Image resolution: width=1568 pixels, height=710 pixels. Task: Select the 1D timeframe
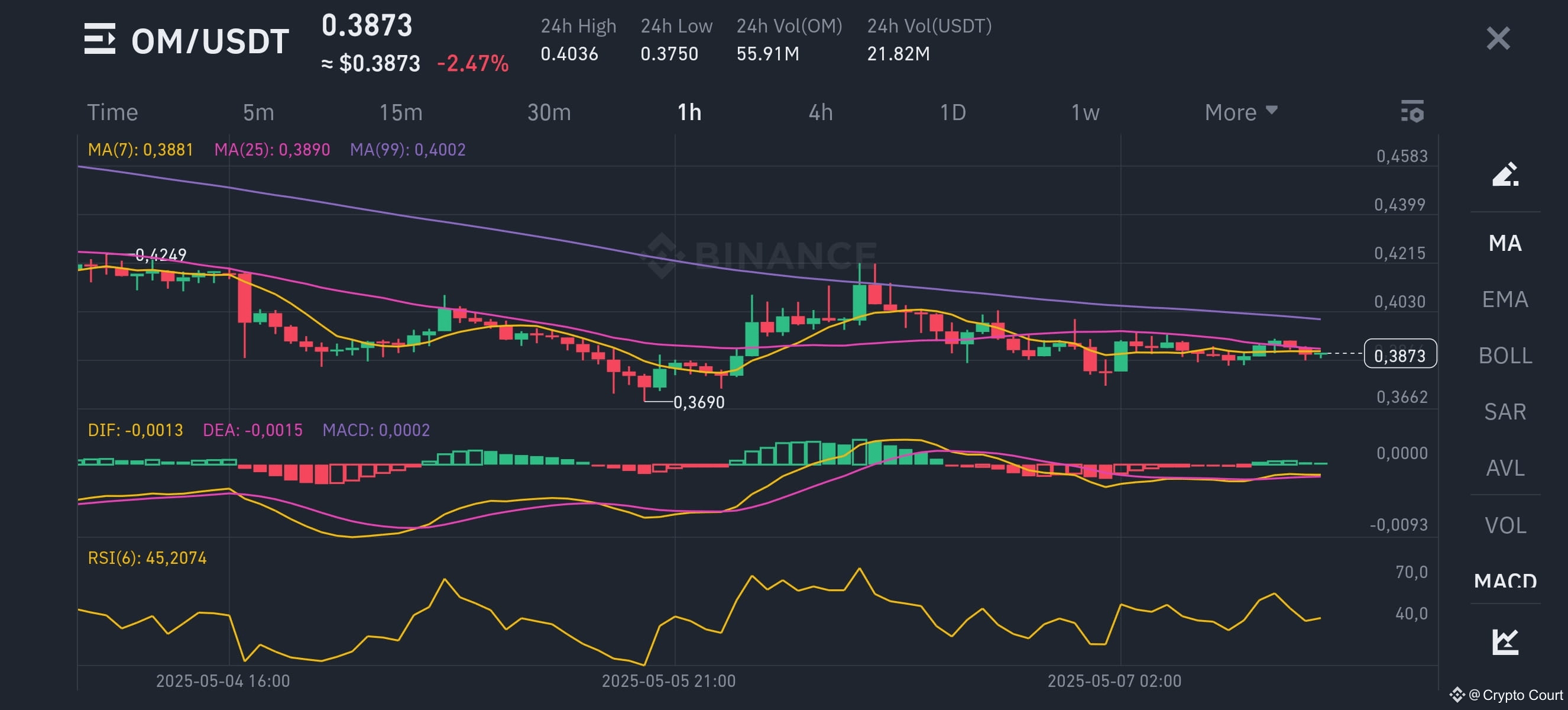tap(953, 112)
